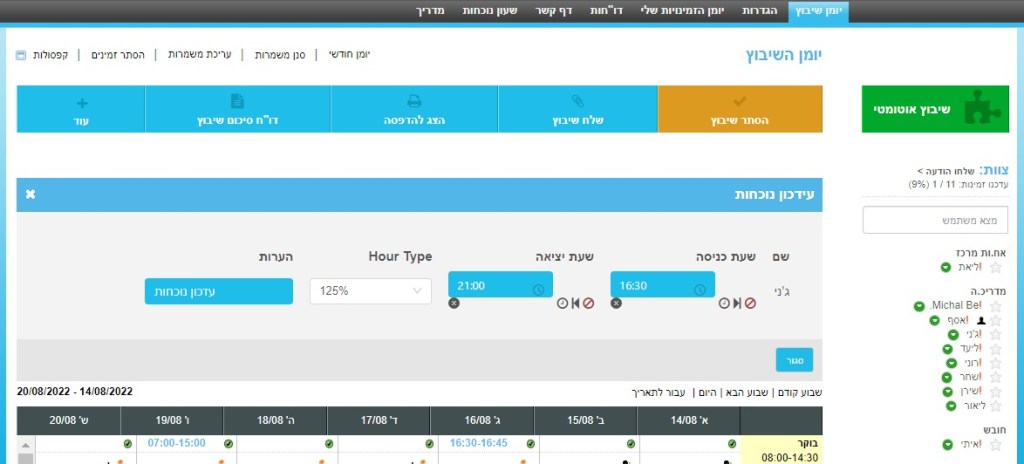
Task: Switch to the הגדרות tab
Action: tap(760, 10)
